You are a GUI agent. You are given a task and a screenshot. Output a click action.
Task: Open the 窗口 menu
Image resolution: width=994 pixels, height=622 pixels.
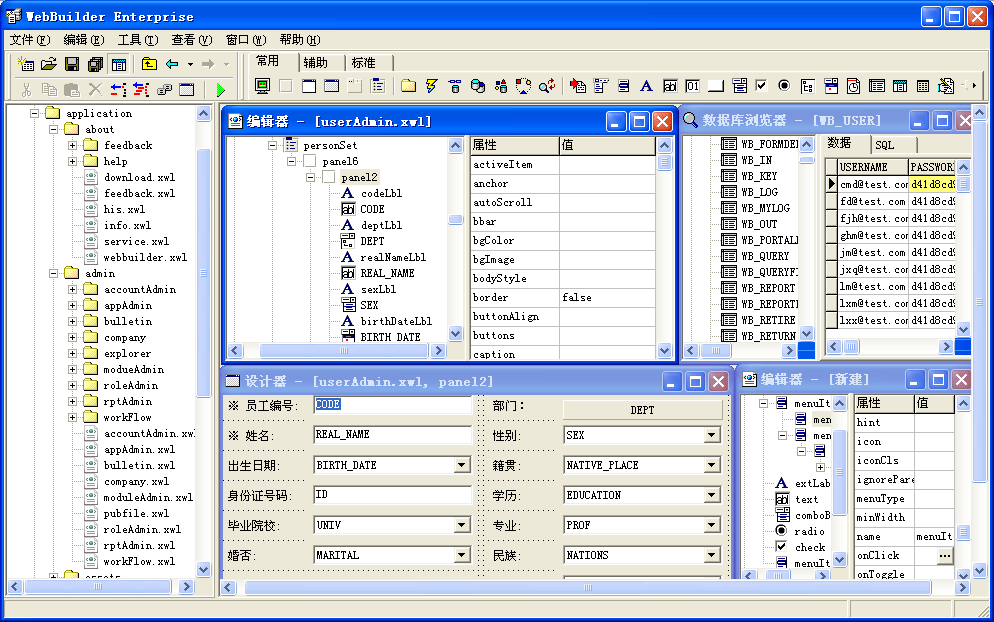click(x=246, y=40)
